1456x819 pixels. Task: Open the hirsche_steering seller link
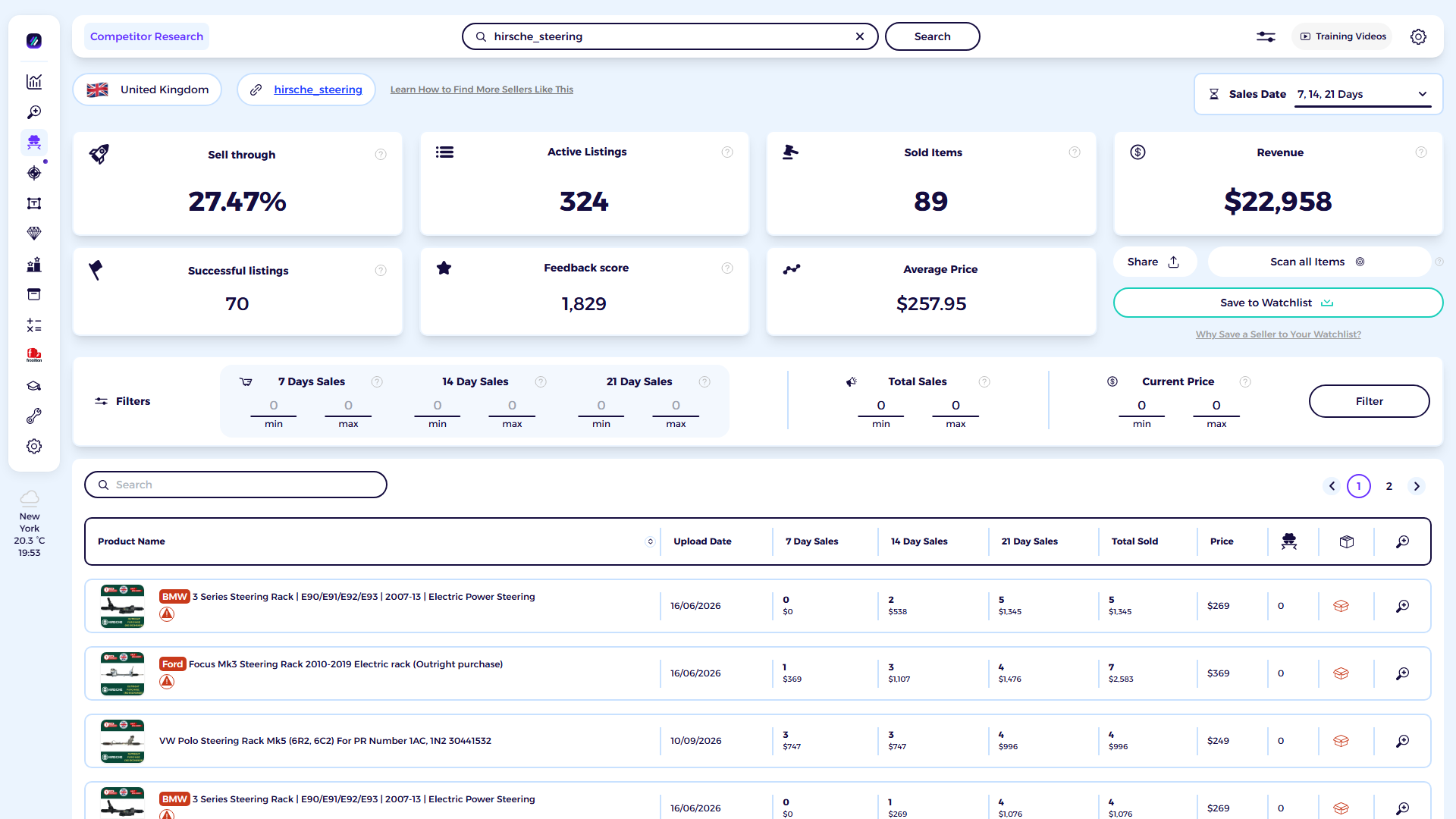(x=318, y=89)
